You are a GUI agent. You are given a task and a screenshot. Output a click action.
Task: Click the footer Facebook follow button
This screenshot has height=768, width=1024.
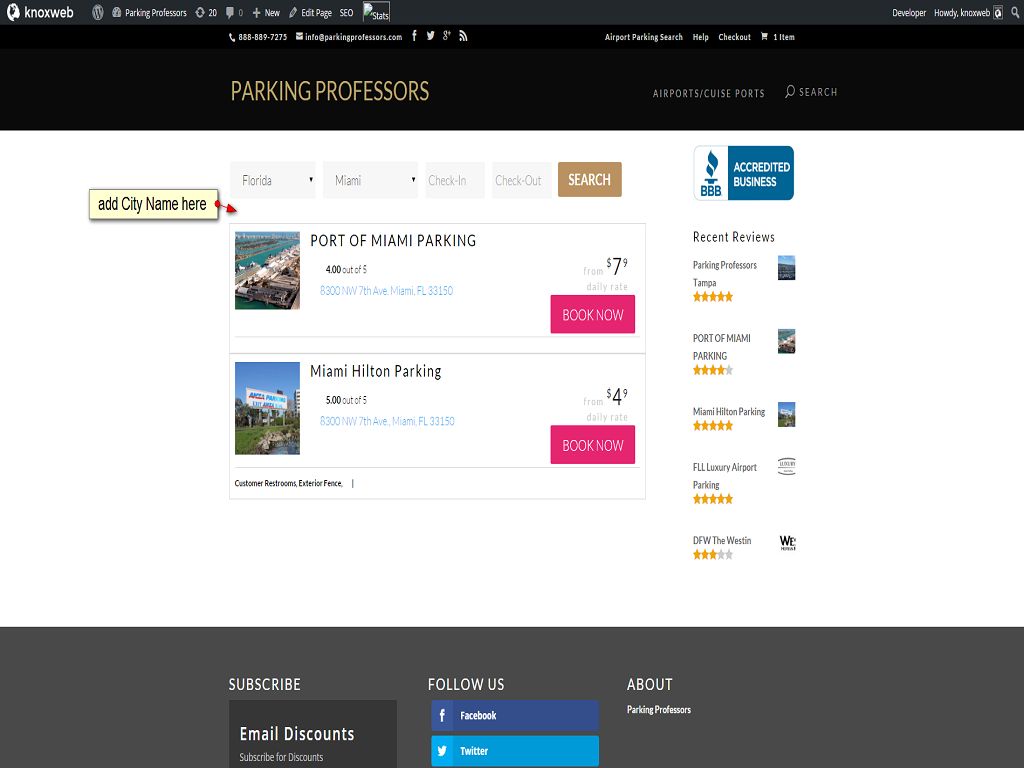[515, 716]
